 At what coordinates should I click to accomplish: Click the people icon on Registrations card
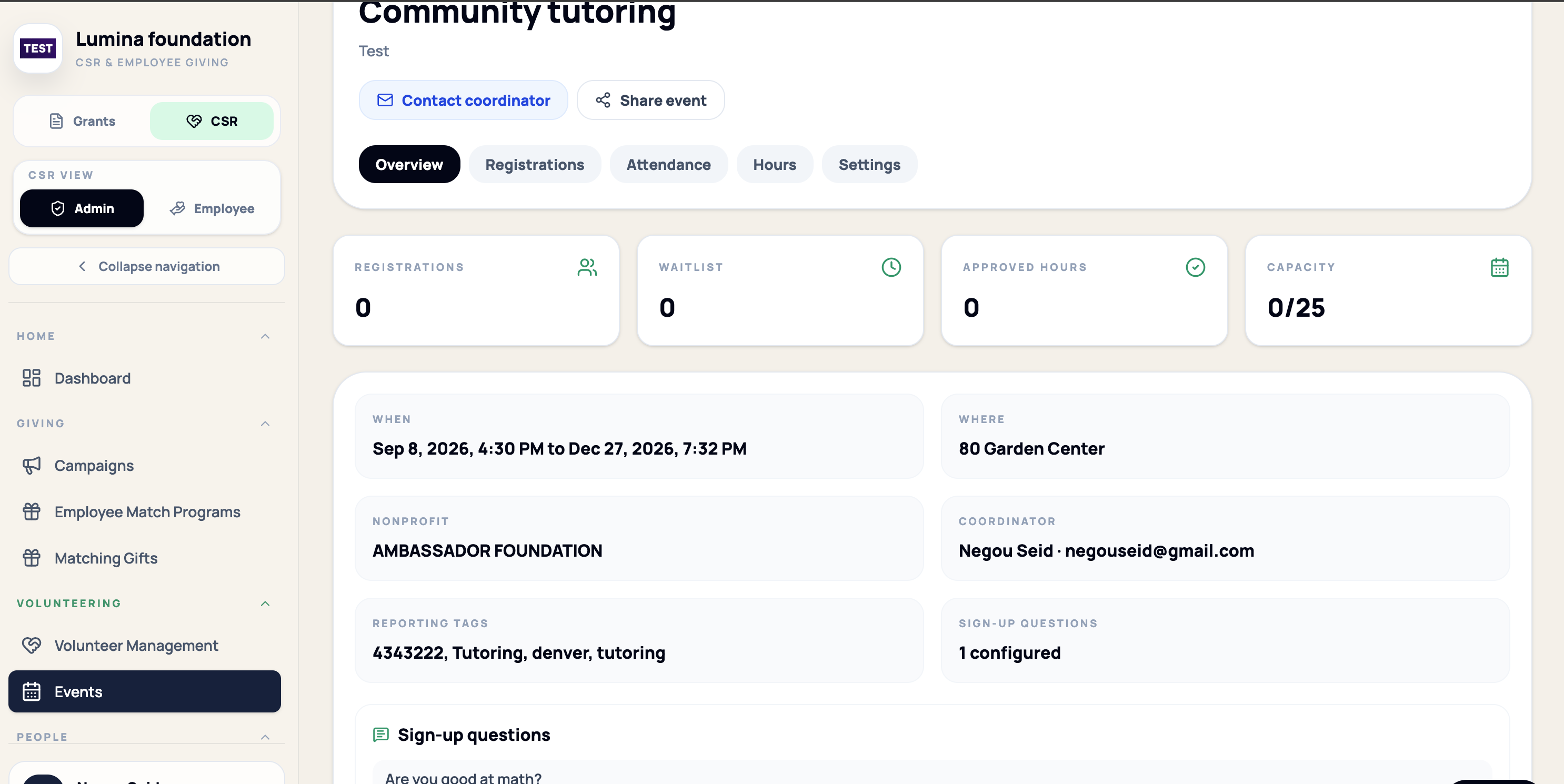click(587, 267)
